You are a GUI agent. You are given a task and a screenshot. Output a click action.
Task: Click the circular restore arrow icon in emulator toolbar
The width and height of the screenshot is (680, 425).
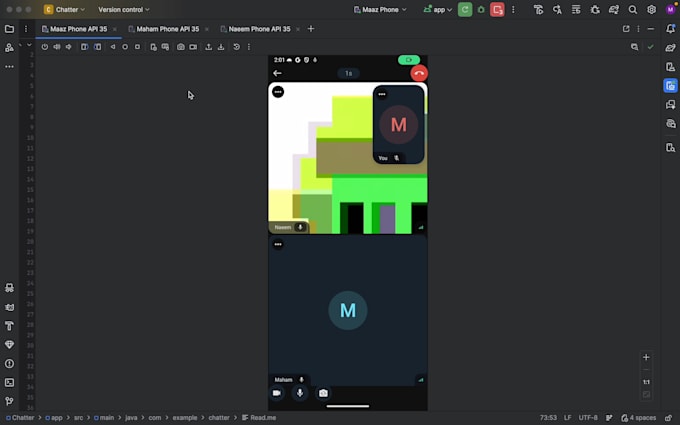(x=236, y=47)
